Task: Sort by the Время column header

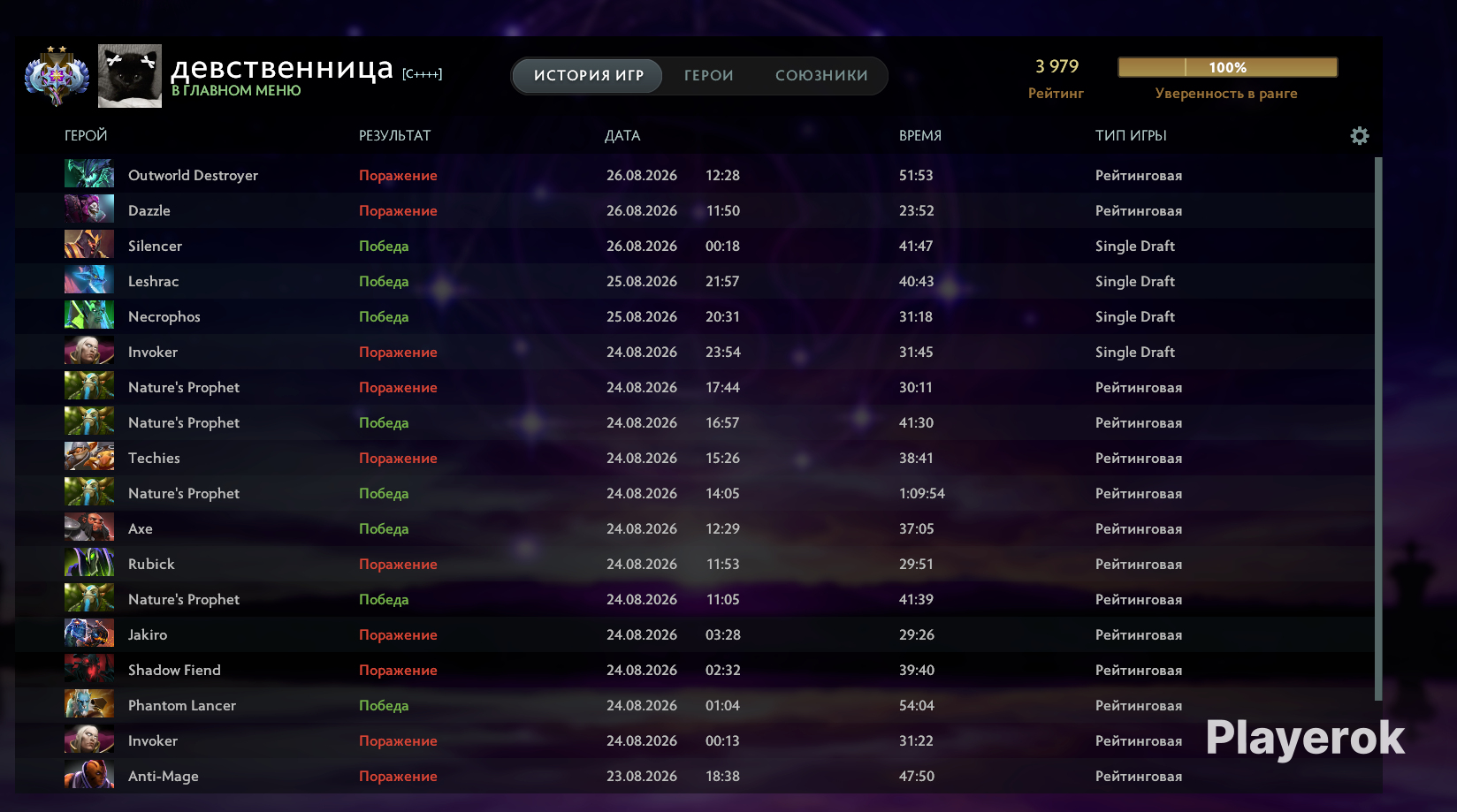Action: tap(920, 135)
